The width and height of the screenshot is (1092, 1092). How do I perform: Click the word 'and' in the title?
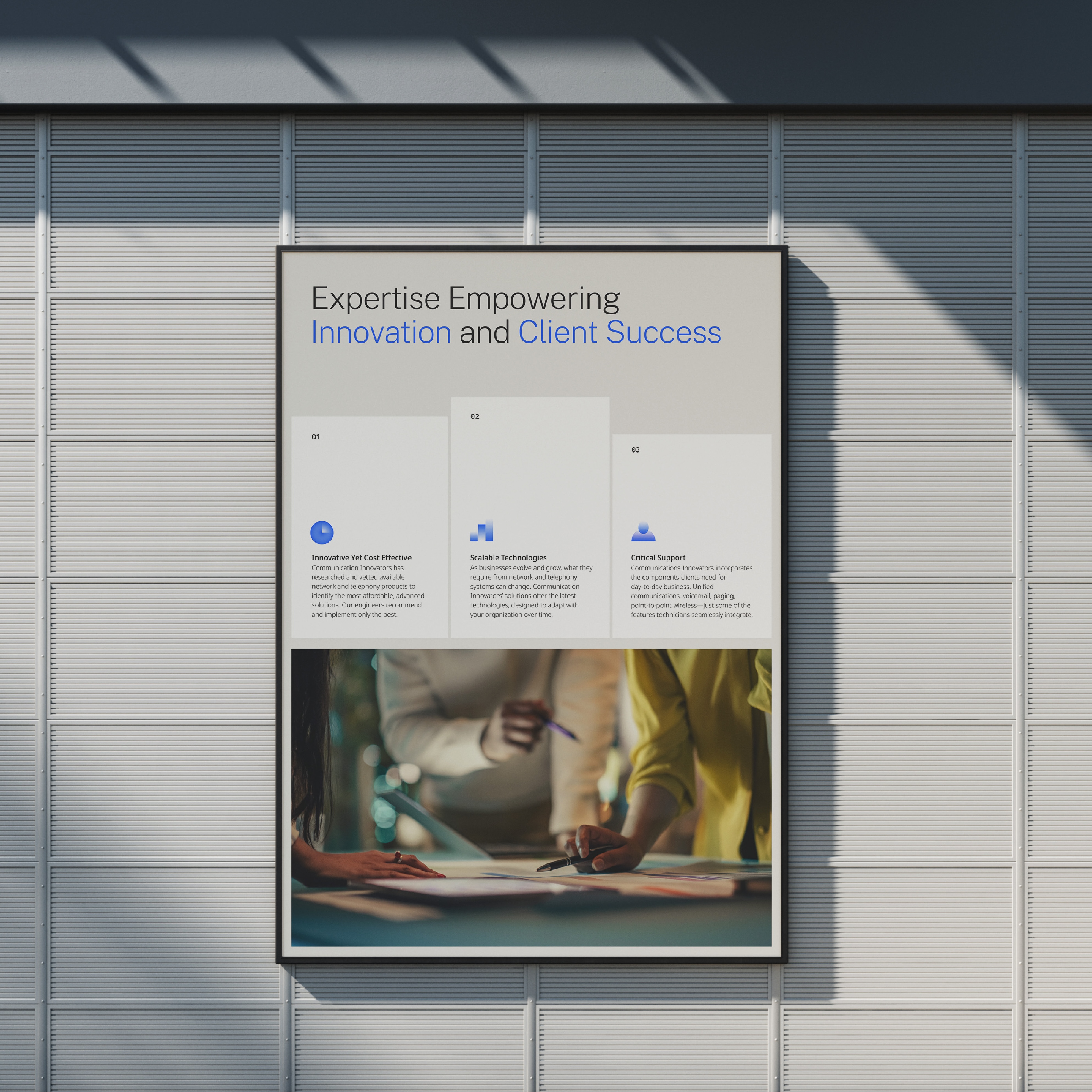pyautogui.click(x=485, y=332)
